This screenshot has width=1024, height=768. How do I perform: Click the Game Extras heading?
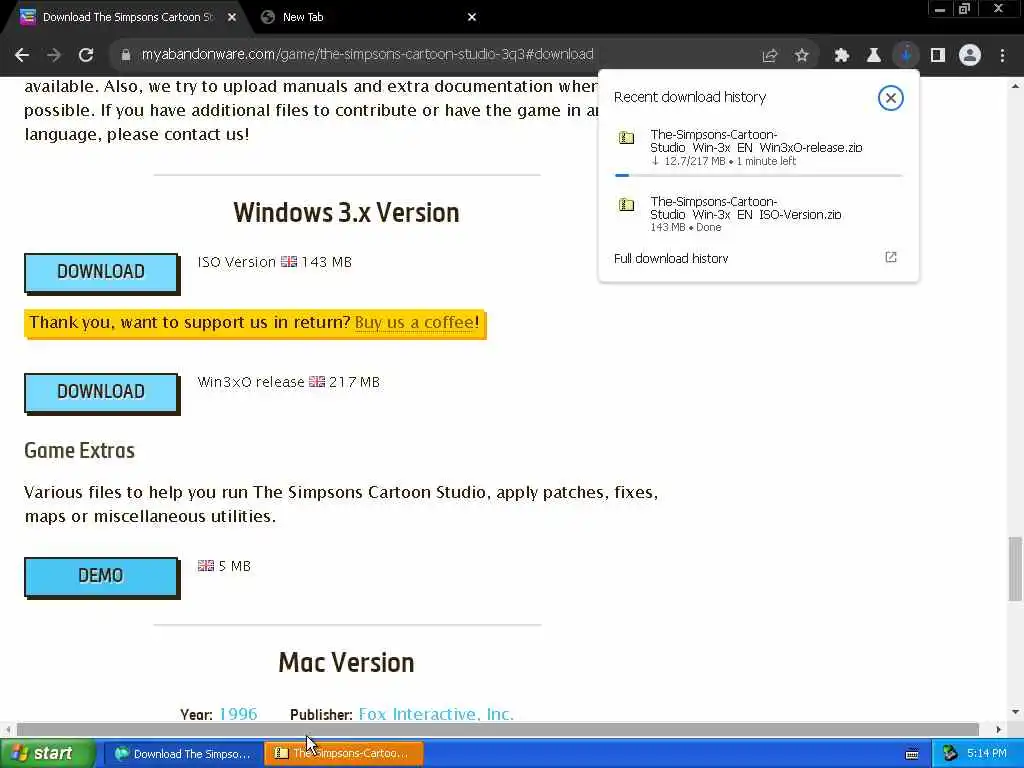click(80, 451)
